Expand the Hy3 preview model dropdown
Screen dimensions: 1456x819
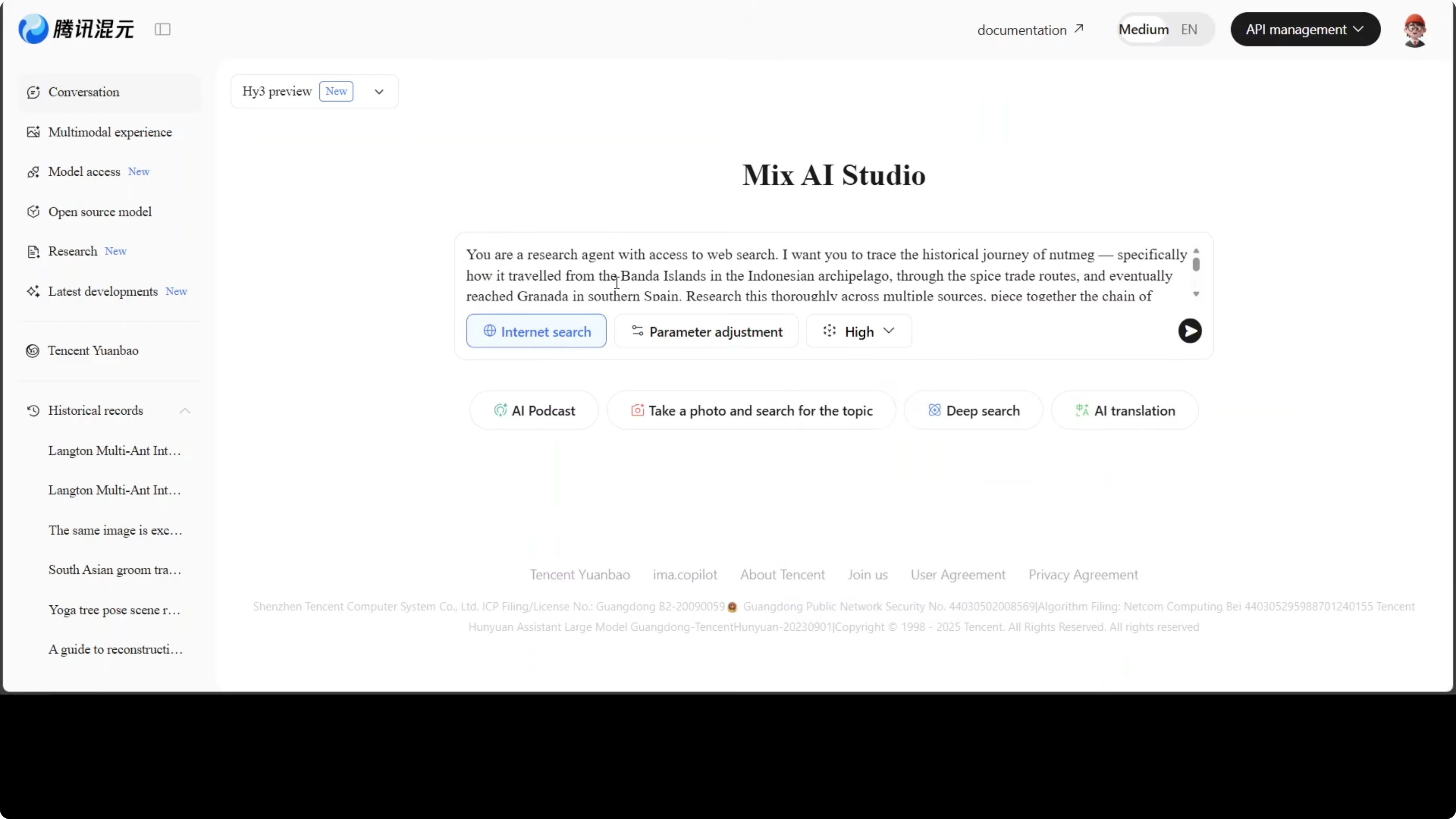(x=379, y=91)
